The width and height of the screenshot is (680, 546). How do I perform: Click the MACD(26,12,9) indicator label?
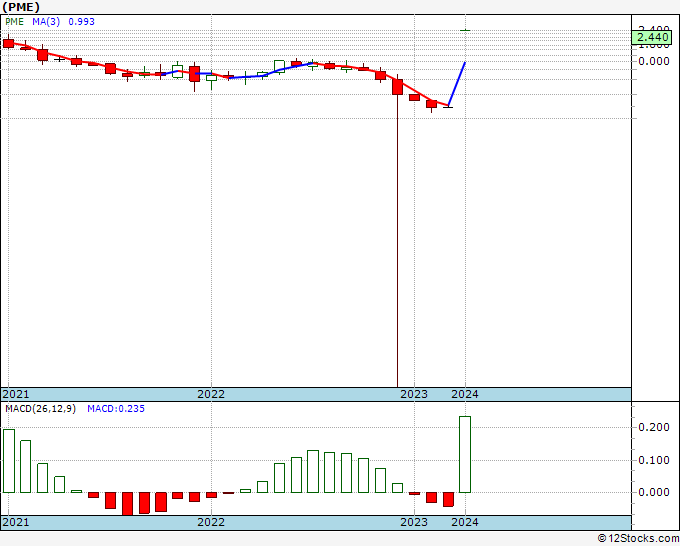coord(40,409)
